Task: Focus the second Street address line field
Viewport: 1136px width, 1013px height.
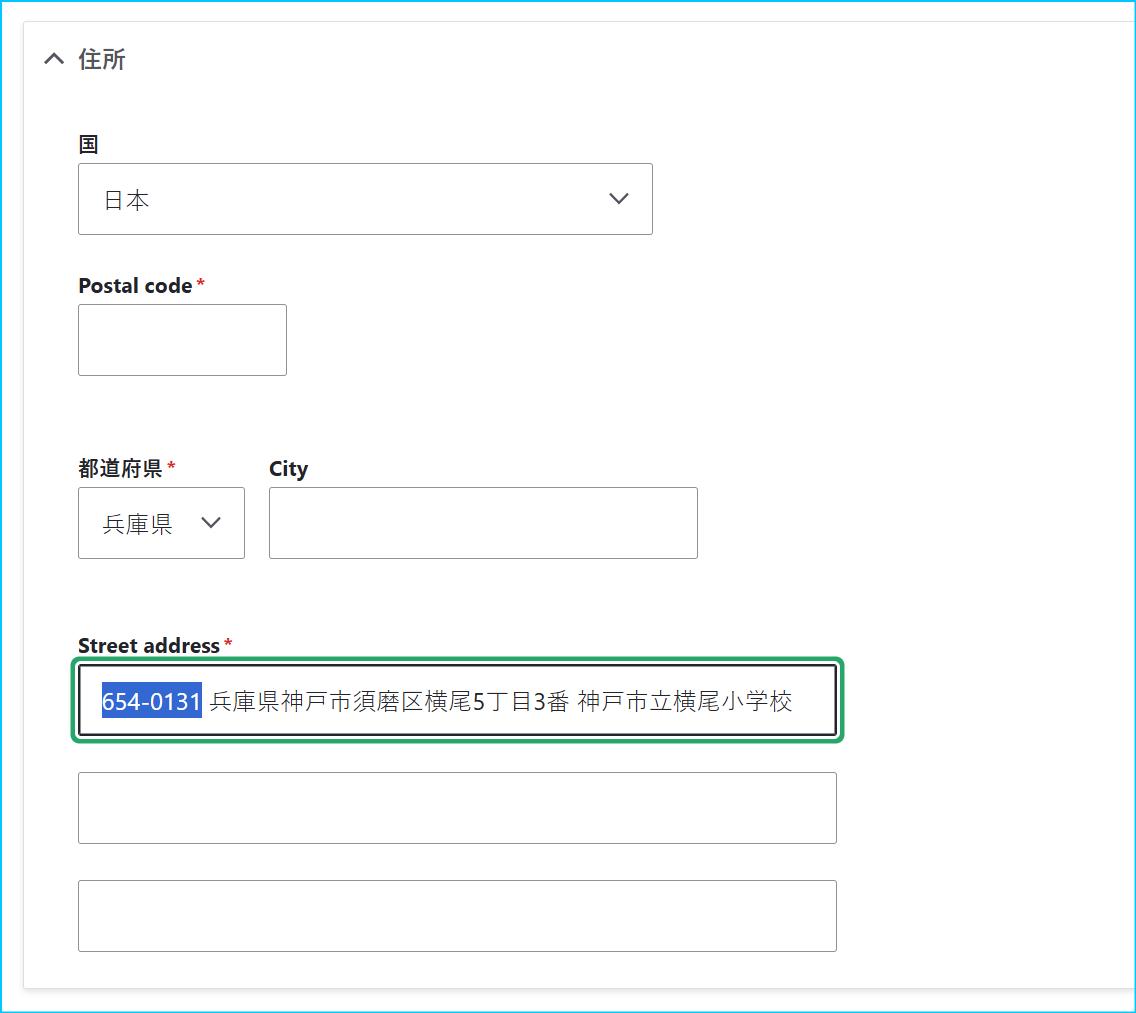Action: pos(457,808)
